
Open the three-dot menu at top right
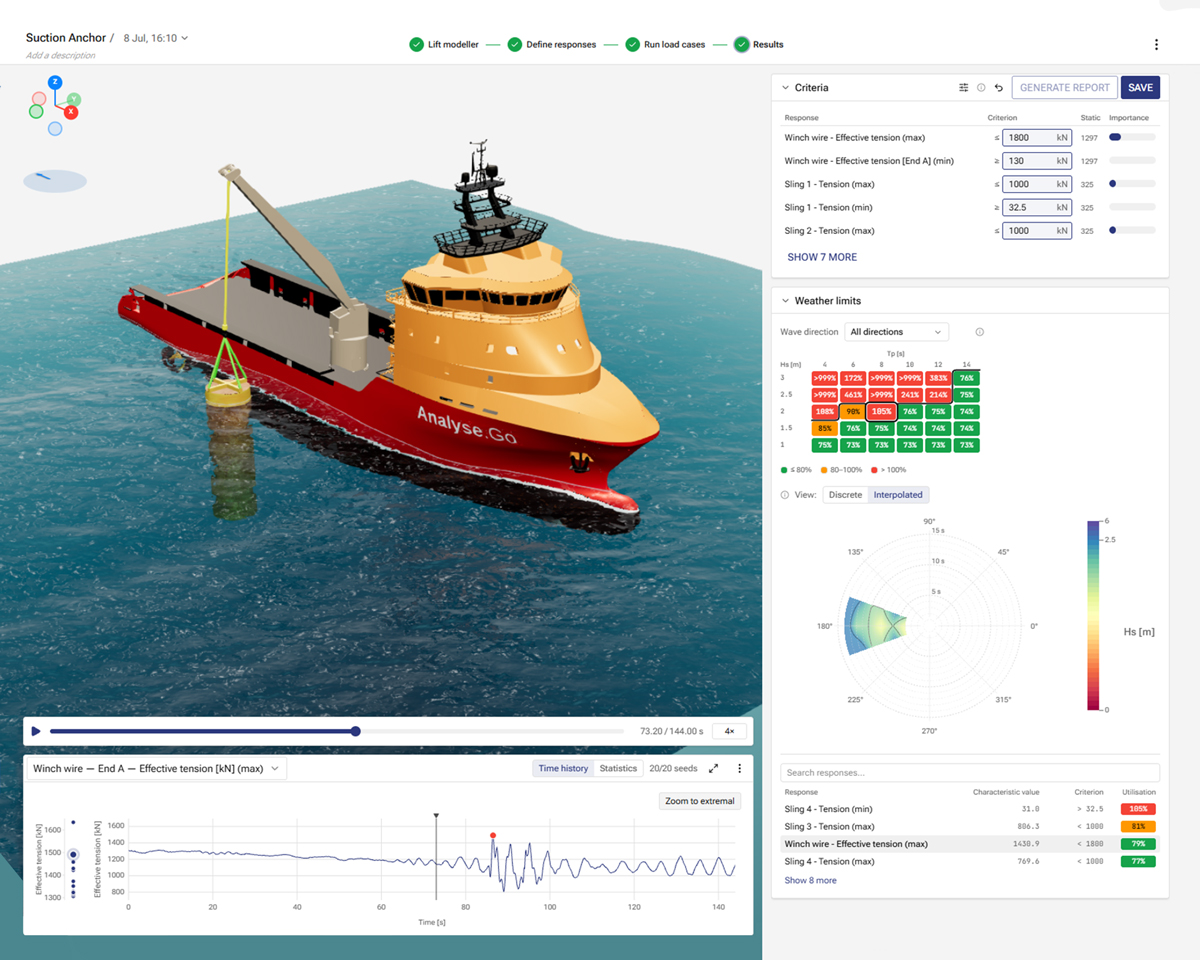(x=1156, y=45)
